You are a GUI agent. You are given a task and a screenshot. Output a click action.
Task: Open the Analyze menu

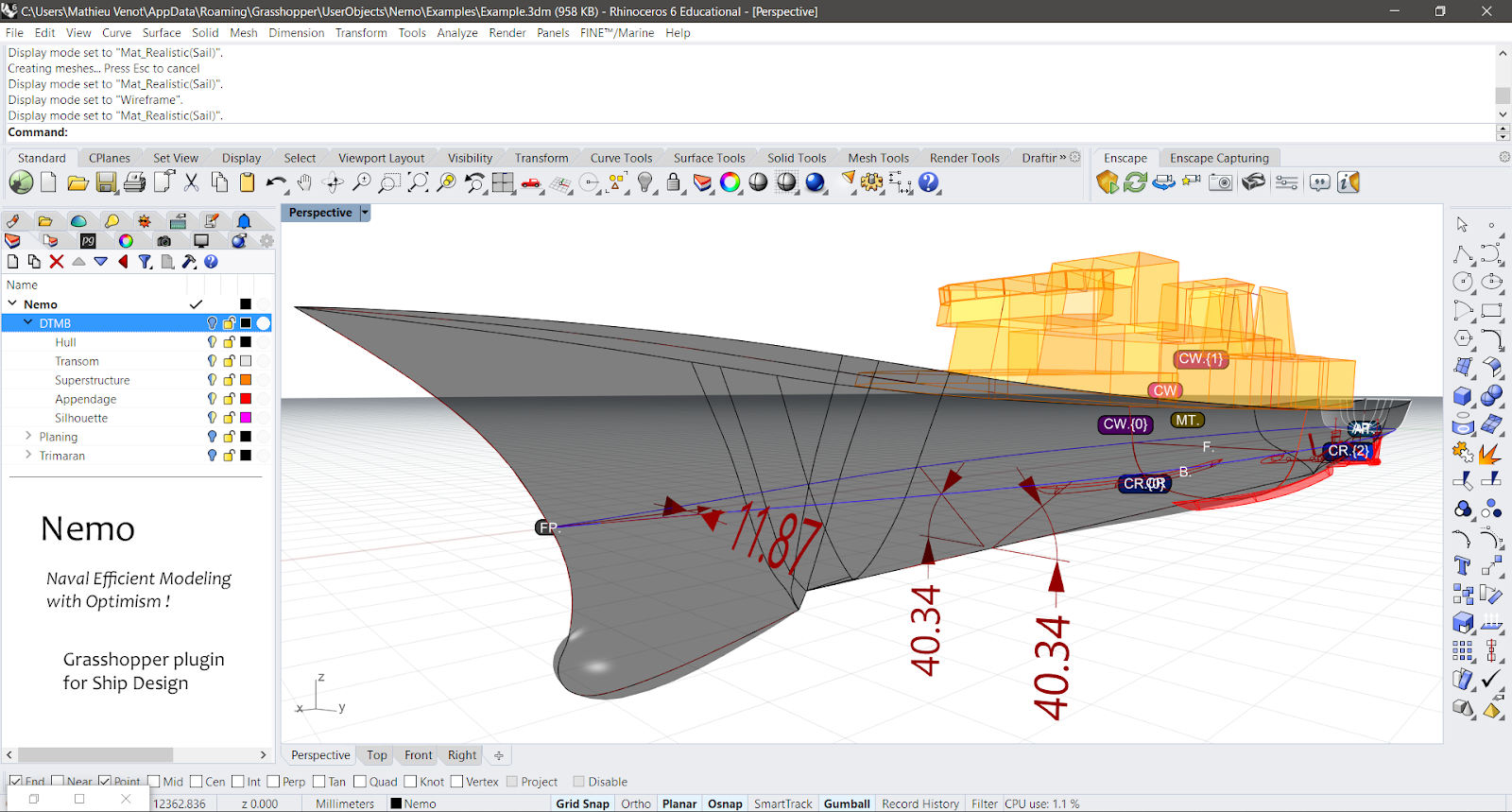click(456, 32)
